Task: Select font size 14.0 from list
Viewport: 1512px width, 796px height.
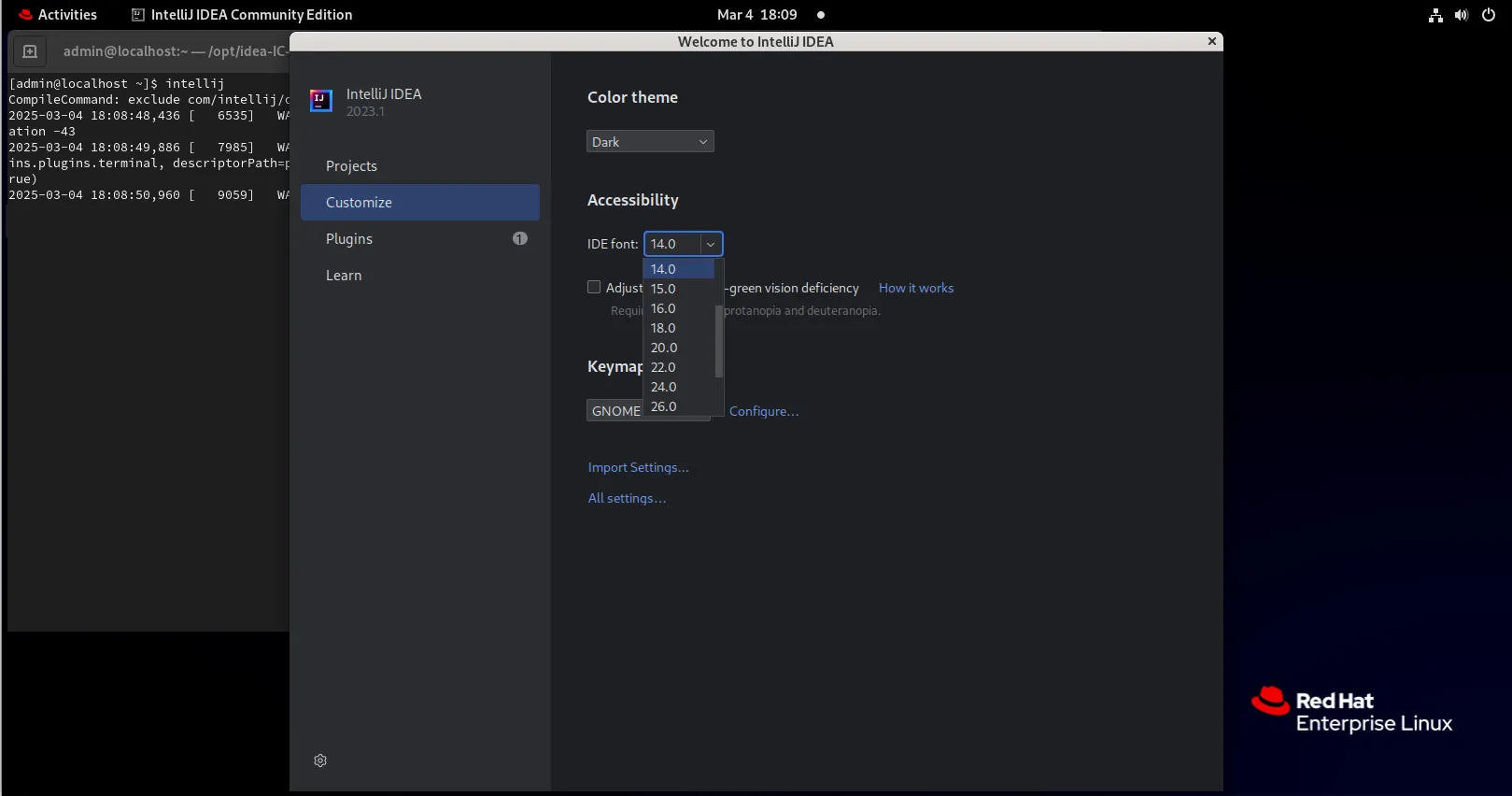Action: [x=679, y=269]
